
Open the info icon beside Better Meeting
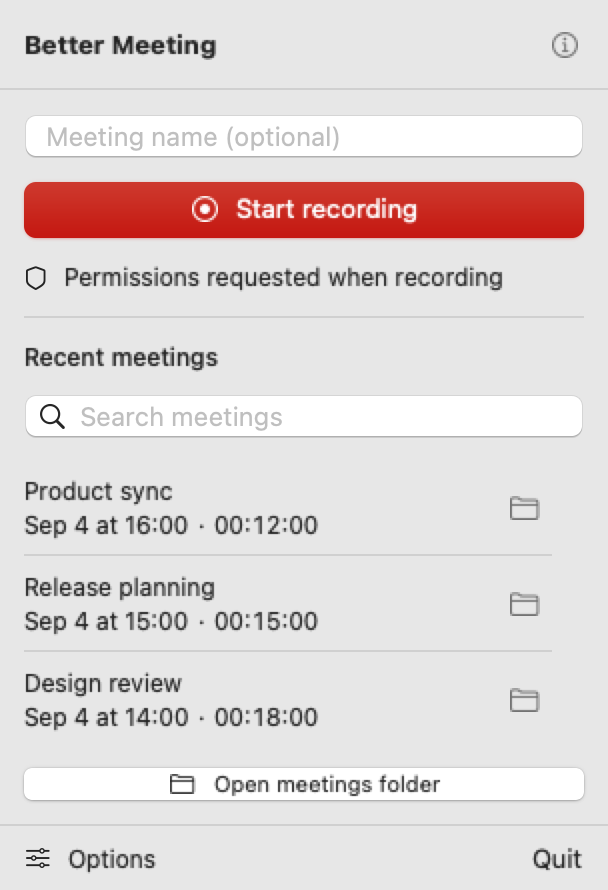(564, 45)
